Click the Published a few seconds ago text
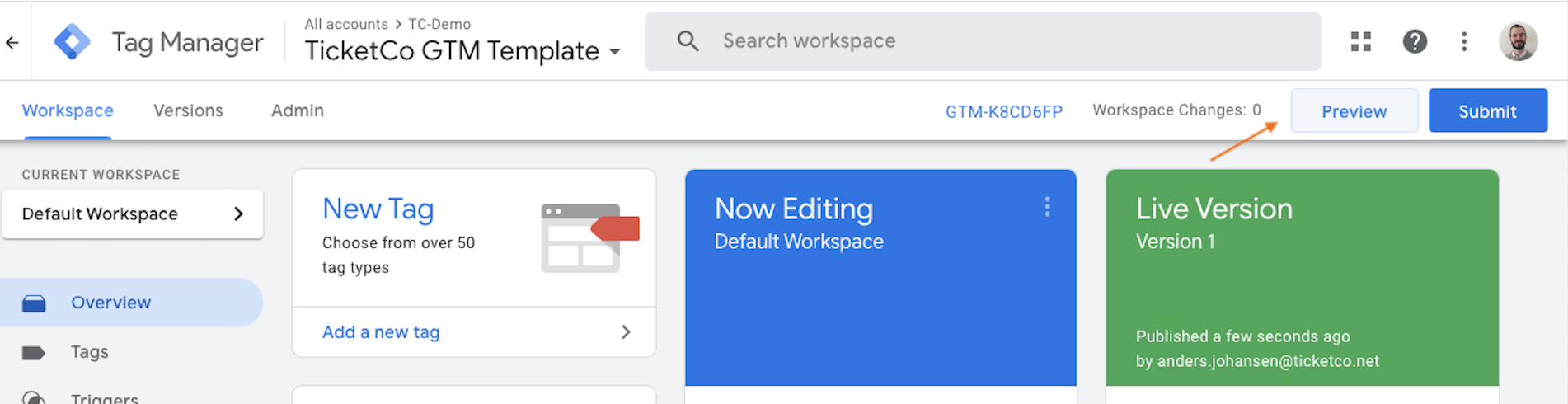The width and height of the screenshot is (1568, 404). click(x=1242, y=336)
